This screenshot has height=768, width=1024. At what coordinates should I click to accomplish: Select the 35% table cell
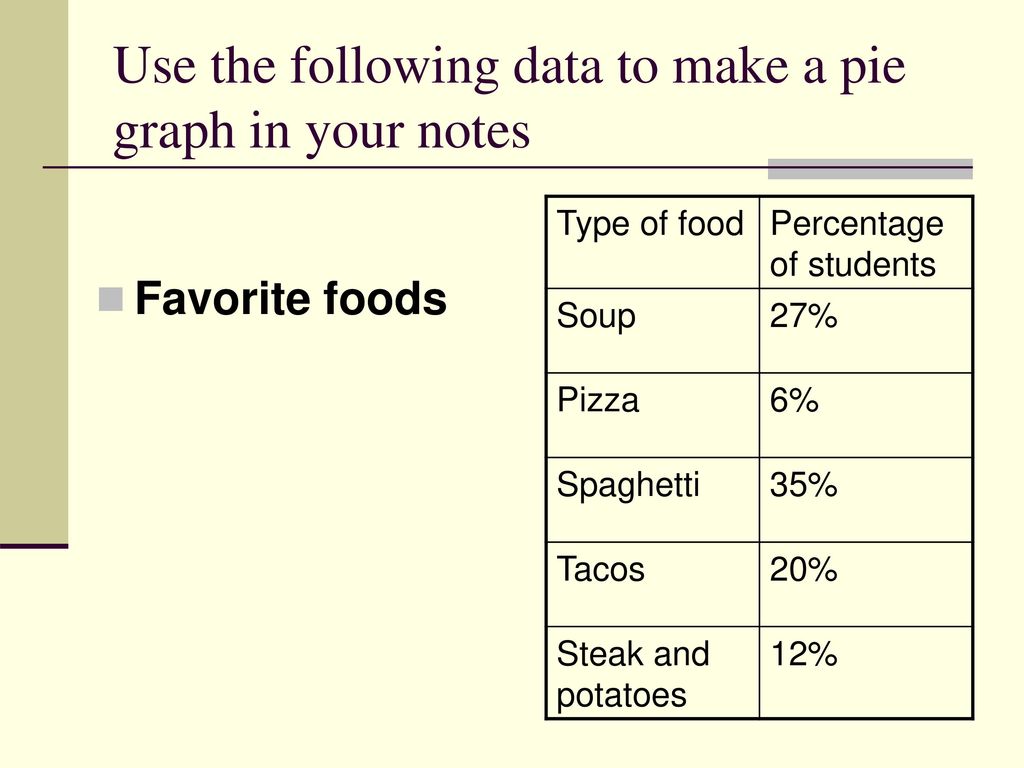click(x=866, y=500)
